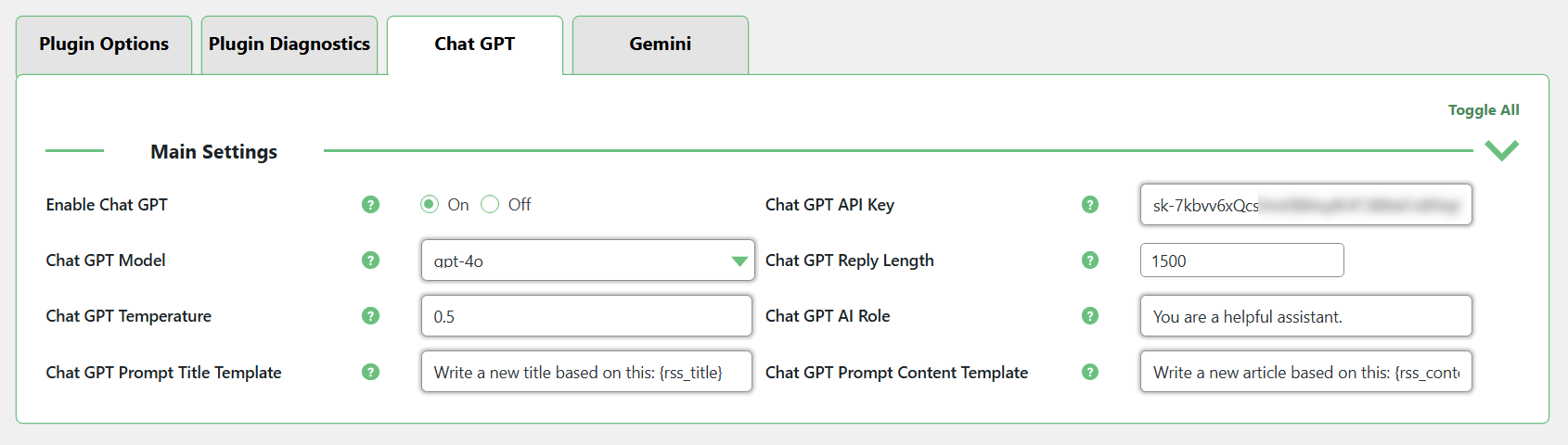
Task: Collapse the Main Settings section chevron
Action: (1501, 150)
